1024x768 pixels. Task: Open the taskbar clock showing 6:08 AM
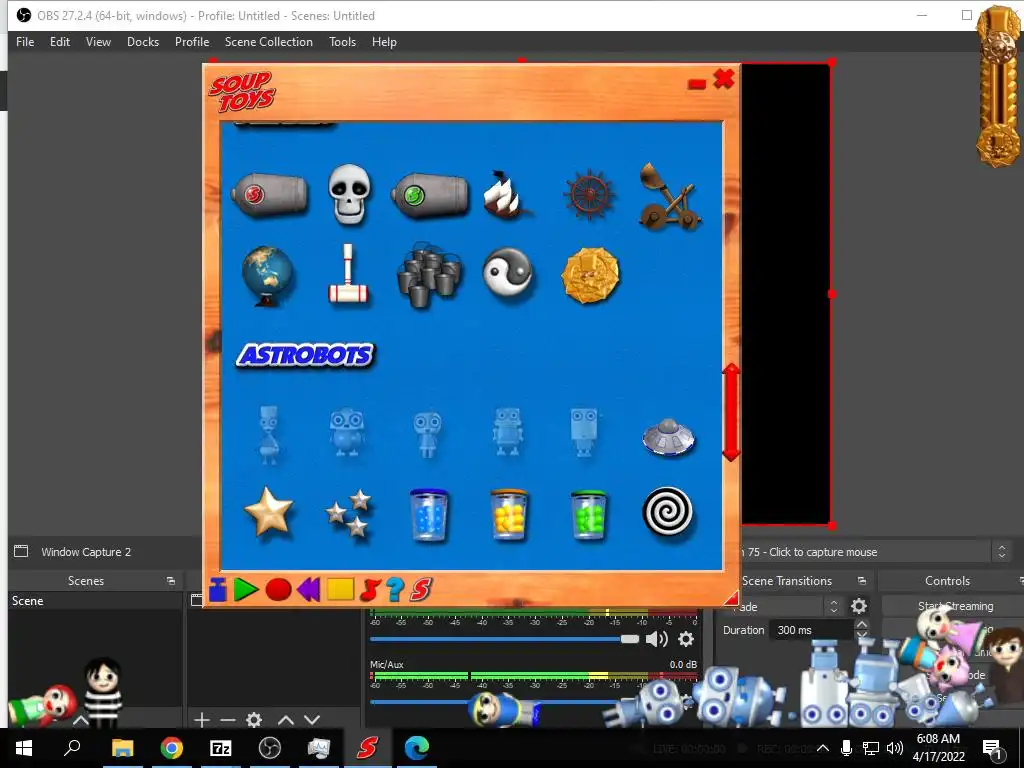938,748
